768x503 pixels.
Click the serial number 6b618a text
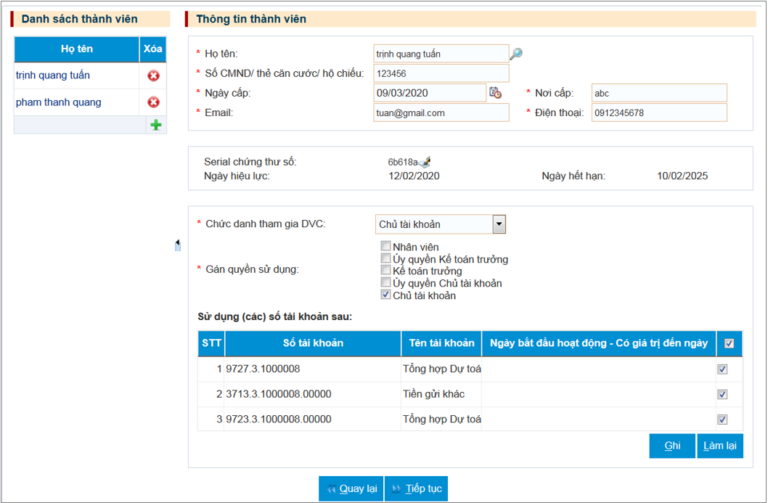[403, 162]
